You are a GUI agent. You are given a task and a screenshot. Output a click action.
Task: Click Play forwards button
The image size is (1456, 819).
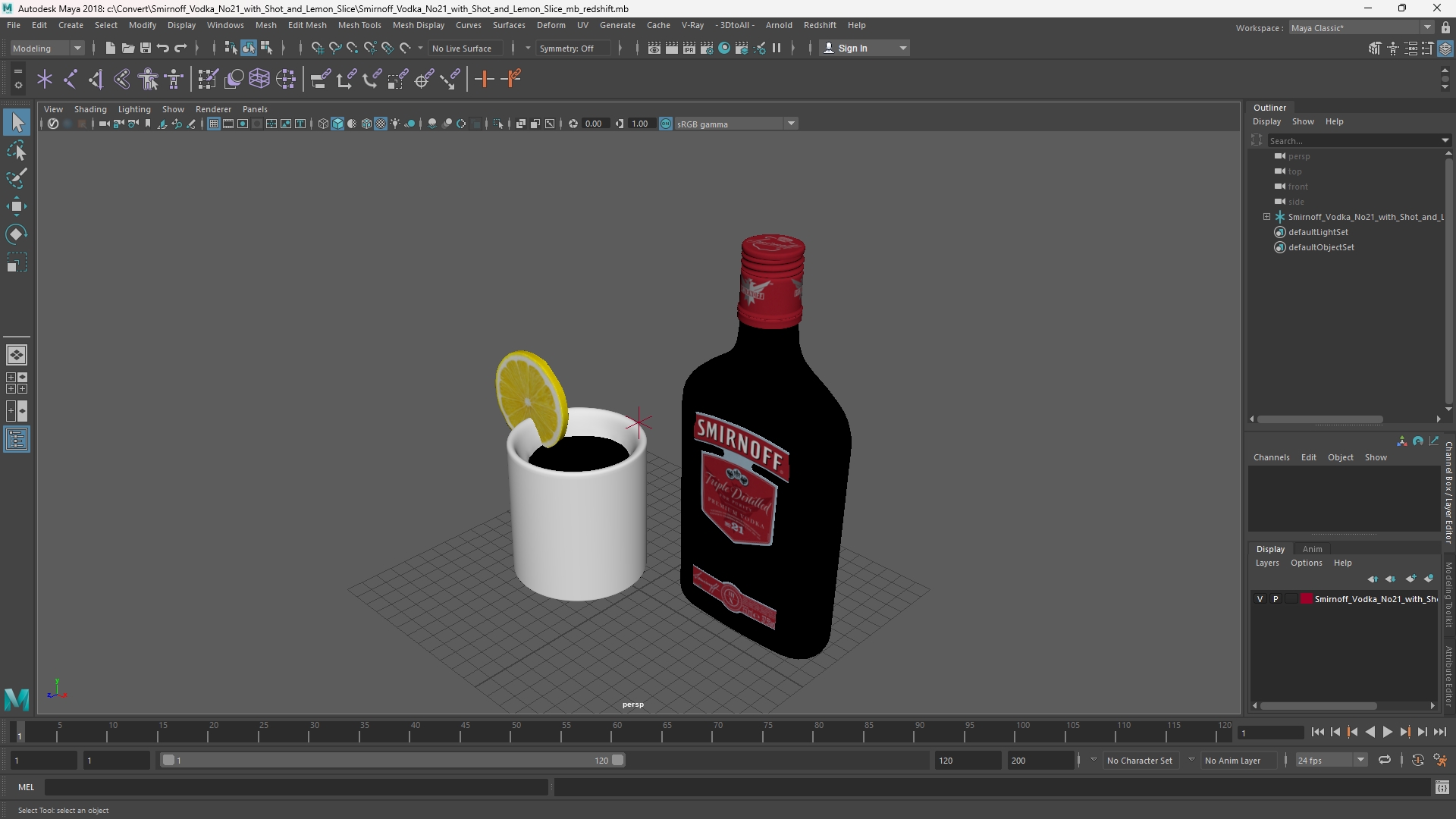1387,733
